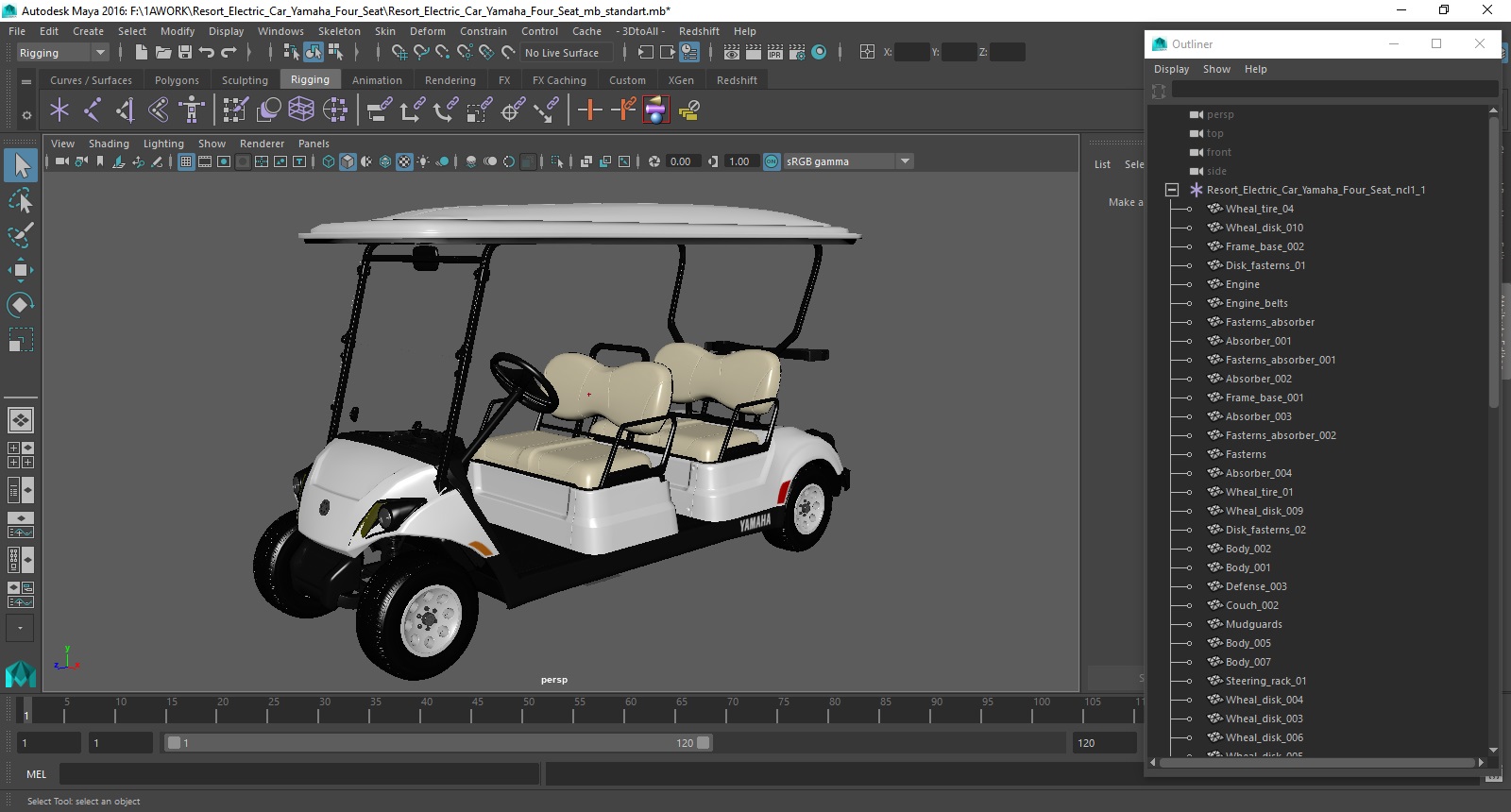Activate the Move tool in the toolbox
This screenshot has height=812, width=1511.
tap(21, 270)
